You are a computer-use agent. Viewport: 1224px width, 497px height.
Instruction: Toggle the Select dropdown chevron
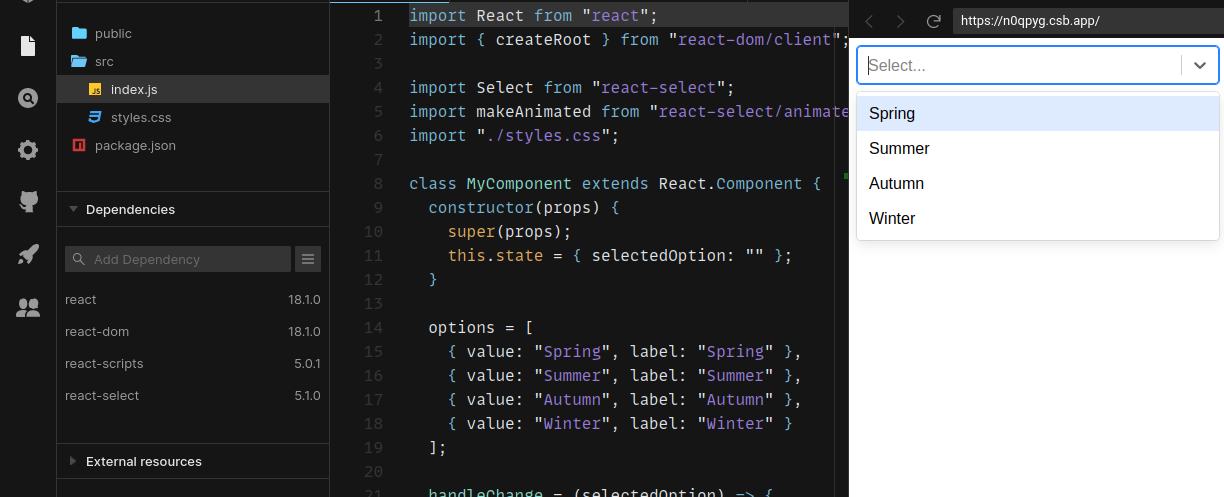1200,65
